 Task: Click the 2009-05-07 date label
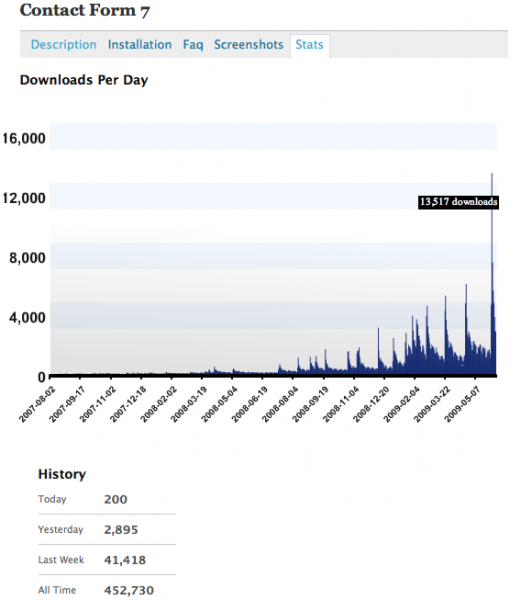click(463, 404)
